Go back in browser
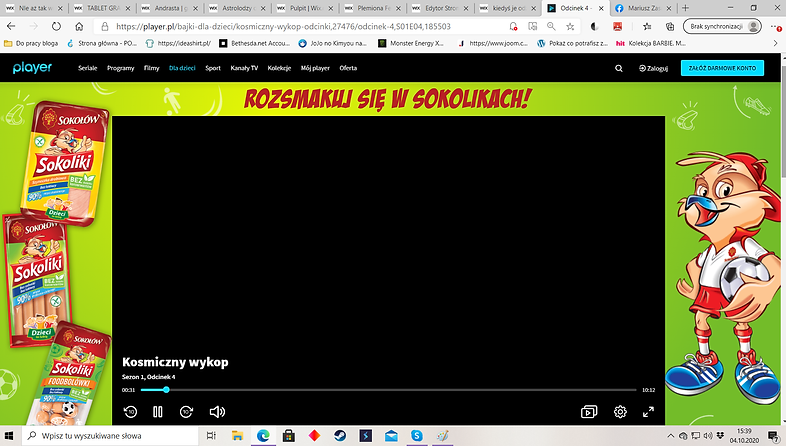The width and height of the screenshot is (786, 446). point(11,26)
